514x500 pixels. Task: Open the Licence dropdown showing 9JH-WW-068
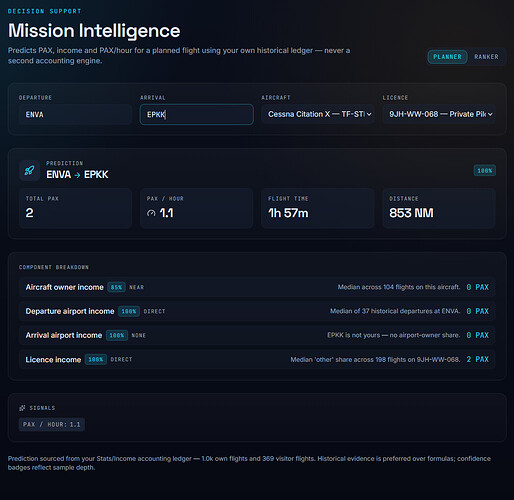click(439, 114)
